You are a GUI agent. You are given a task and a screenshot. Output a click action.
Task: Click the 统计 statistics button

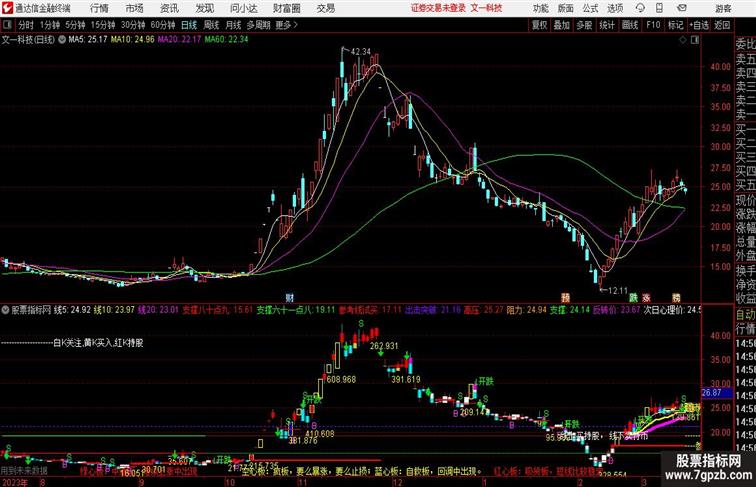pyautogui.click(x=607, y=25)
